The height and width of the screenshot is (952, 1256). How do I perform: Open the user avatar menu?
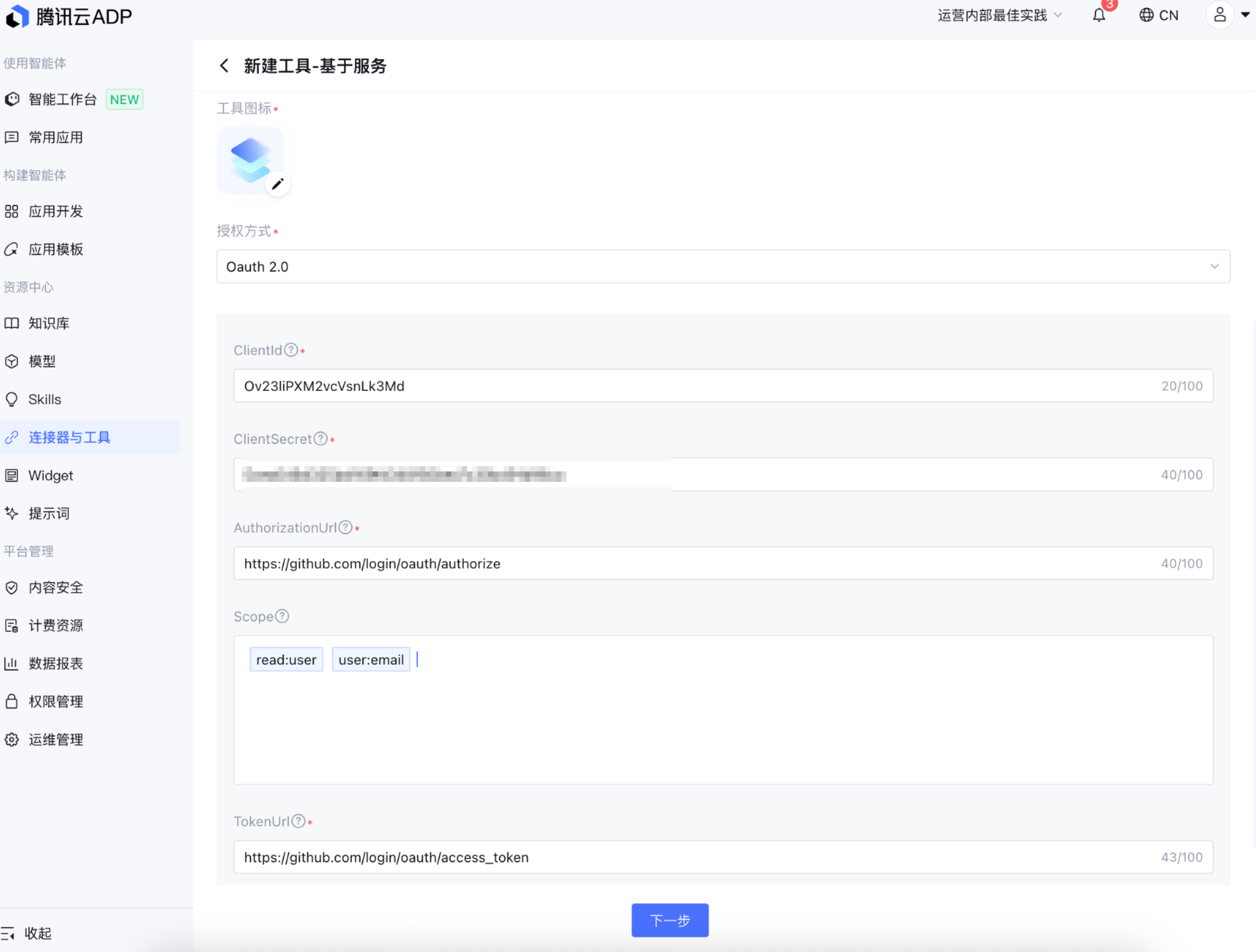tap(1220, 15)
